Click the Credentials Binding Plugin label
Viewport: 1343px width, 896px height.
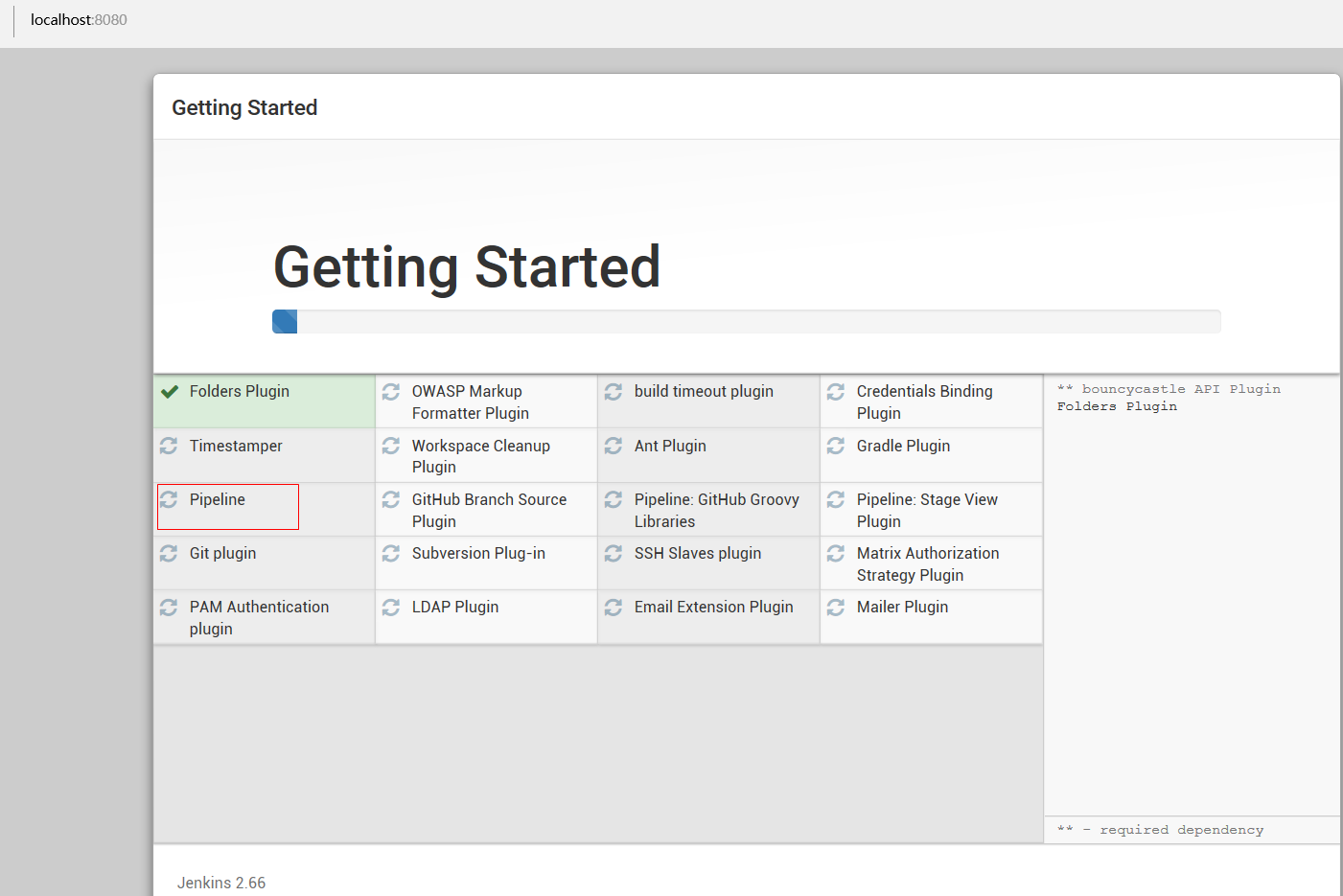pos(925,402)
